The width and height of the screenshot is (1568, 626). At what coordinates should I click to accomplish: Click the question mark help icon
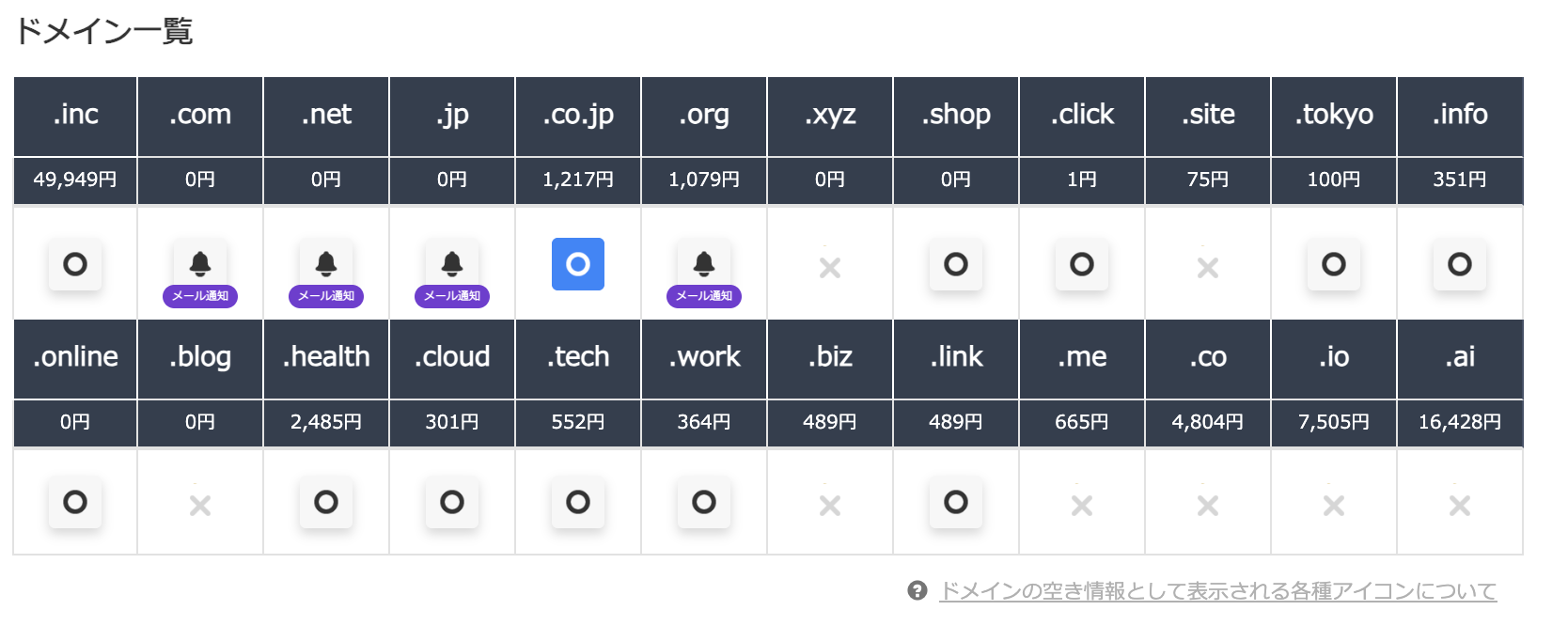click(917, 590)
